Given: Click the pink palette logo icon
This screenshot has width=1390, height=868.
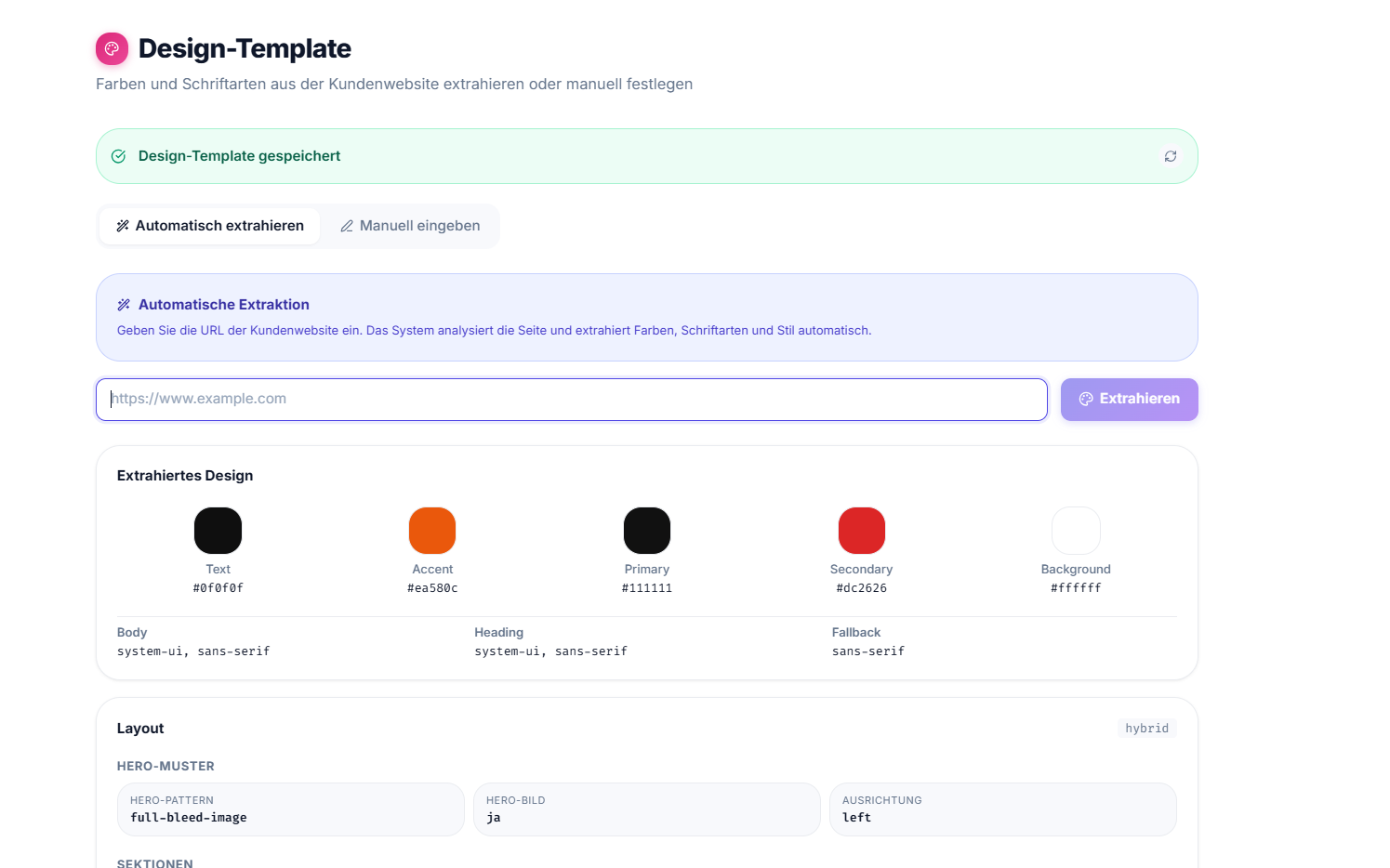Looking at the screenshot, I should [112, 48].
